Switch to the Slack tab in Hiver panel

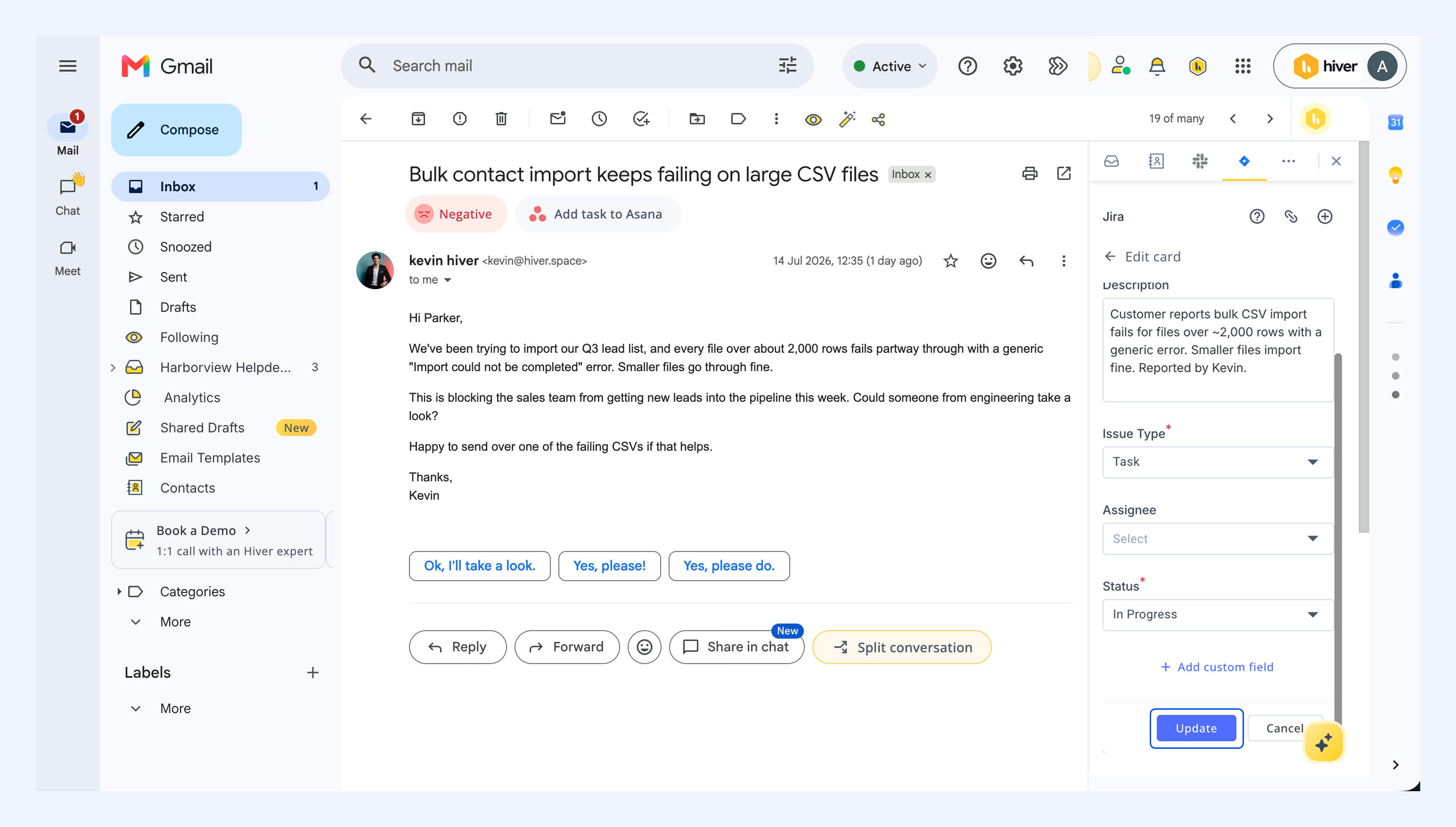click(1200, 162)
